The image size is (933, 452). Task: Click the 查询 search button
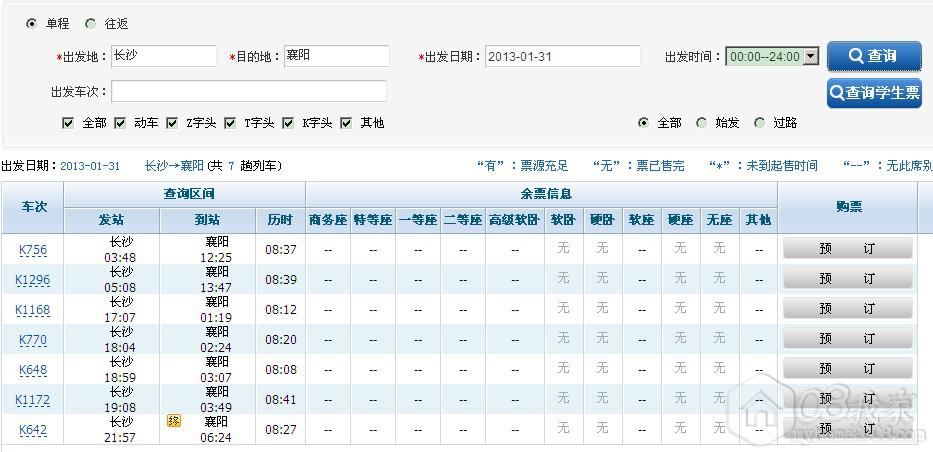tap(873, 56)
